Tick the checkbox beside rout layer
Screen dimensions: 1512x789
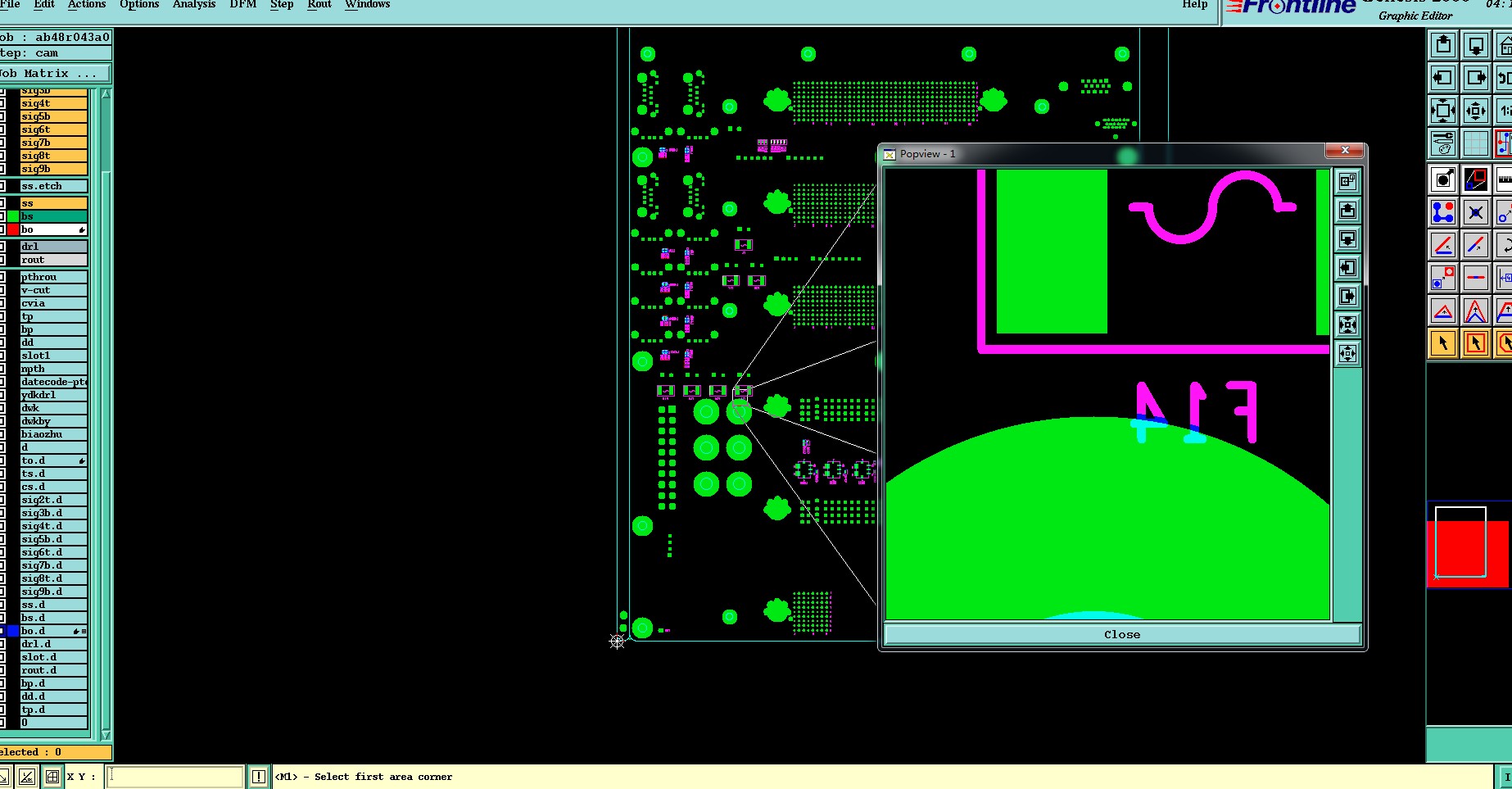coord(2,260)
